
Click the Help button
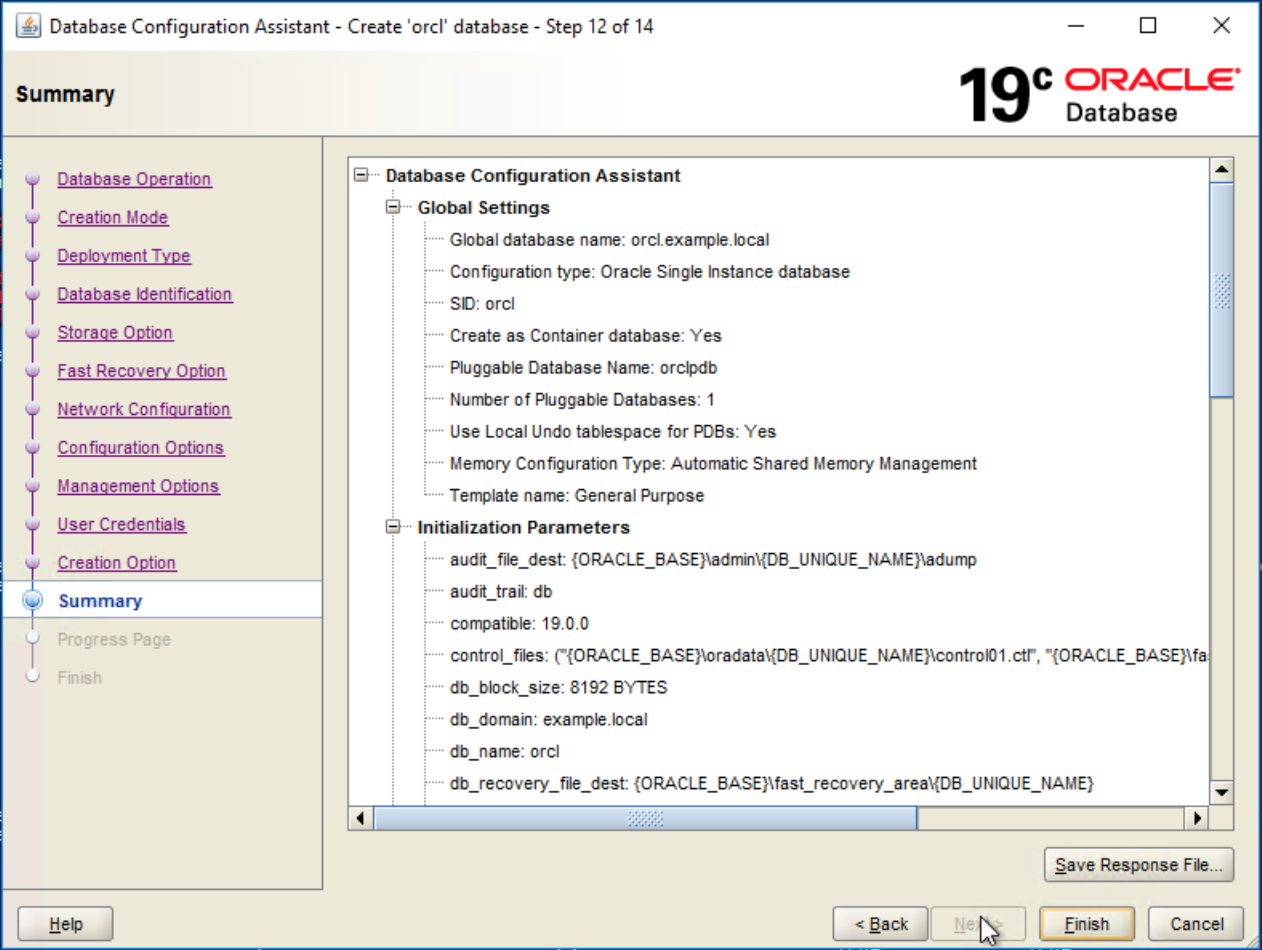[x=66, y=924]
